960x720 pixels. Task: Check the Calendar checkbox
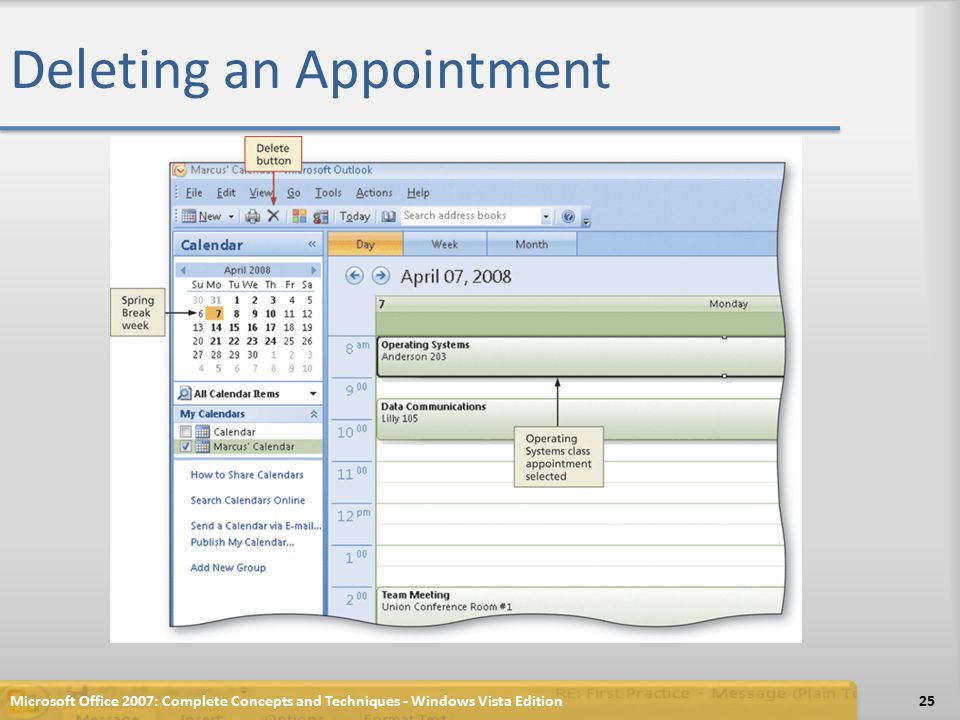[x=186, y=432]
